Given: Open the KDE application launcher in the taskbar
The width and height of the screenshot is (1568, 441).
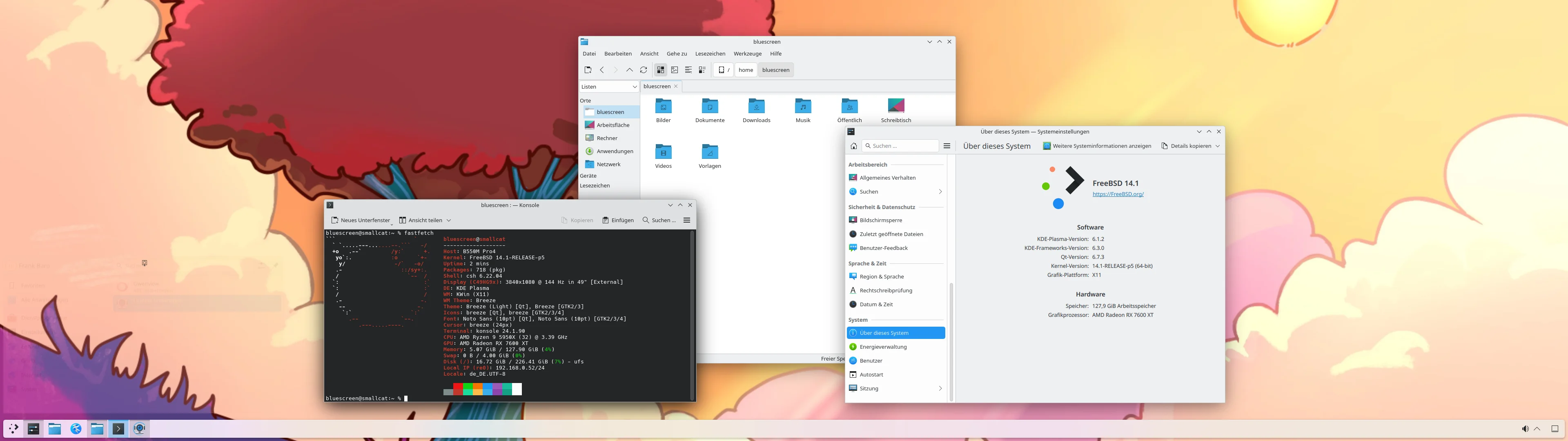Looking at the screenshot, I should coord(13,429).
